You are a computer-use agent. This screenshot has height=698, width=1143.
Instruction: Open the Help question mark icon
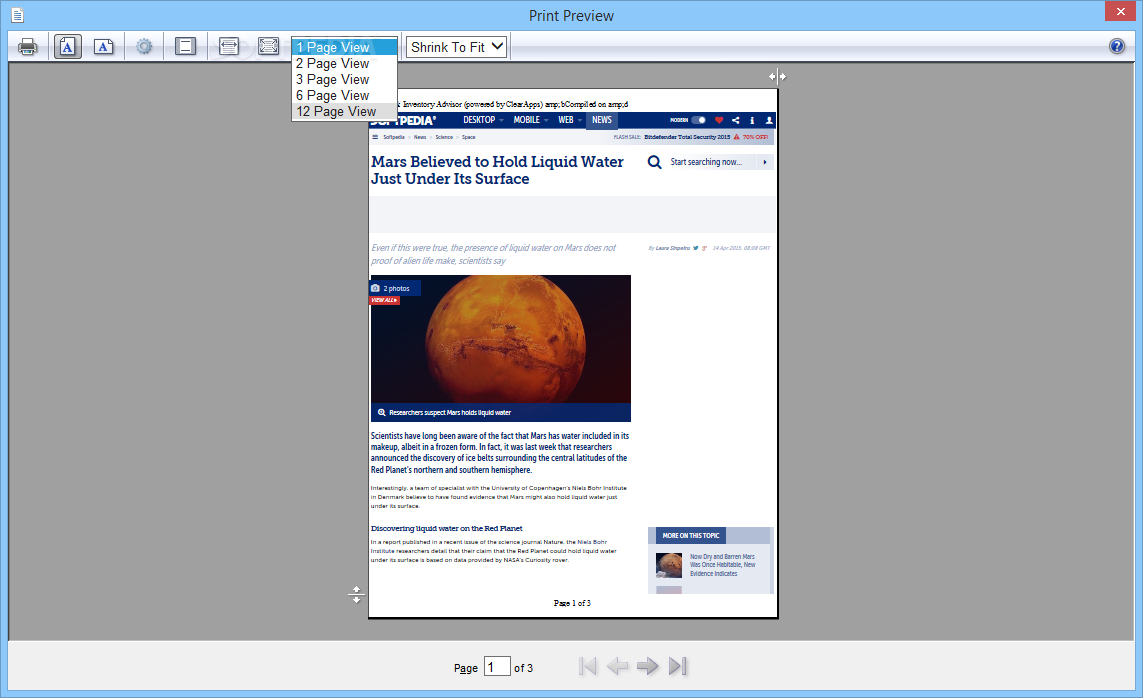tap(1117, 47)
